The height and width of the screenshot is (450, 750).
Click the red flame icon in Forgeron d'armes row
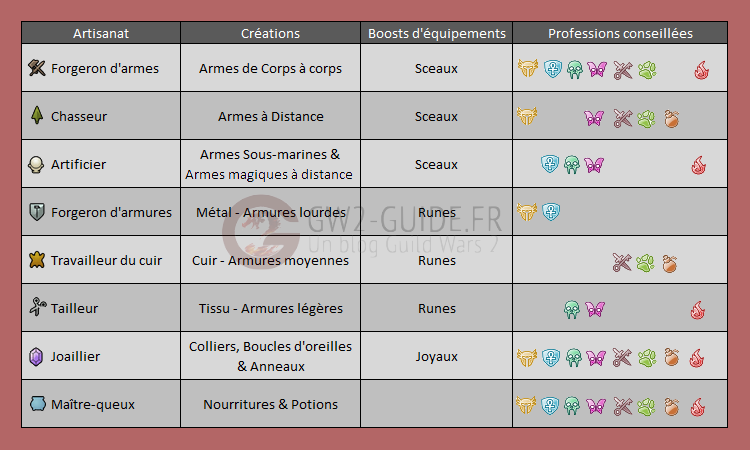tap(701, 70)
